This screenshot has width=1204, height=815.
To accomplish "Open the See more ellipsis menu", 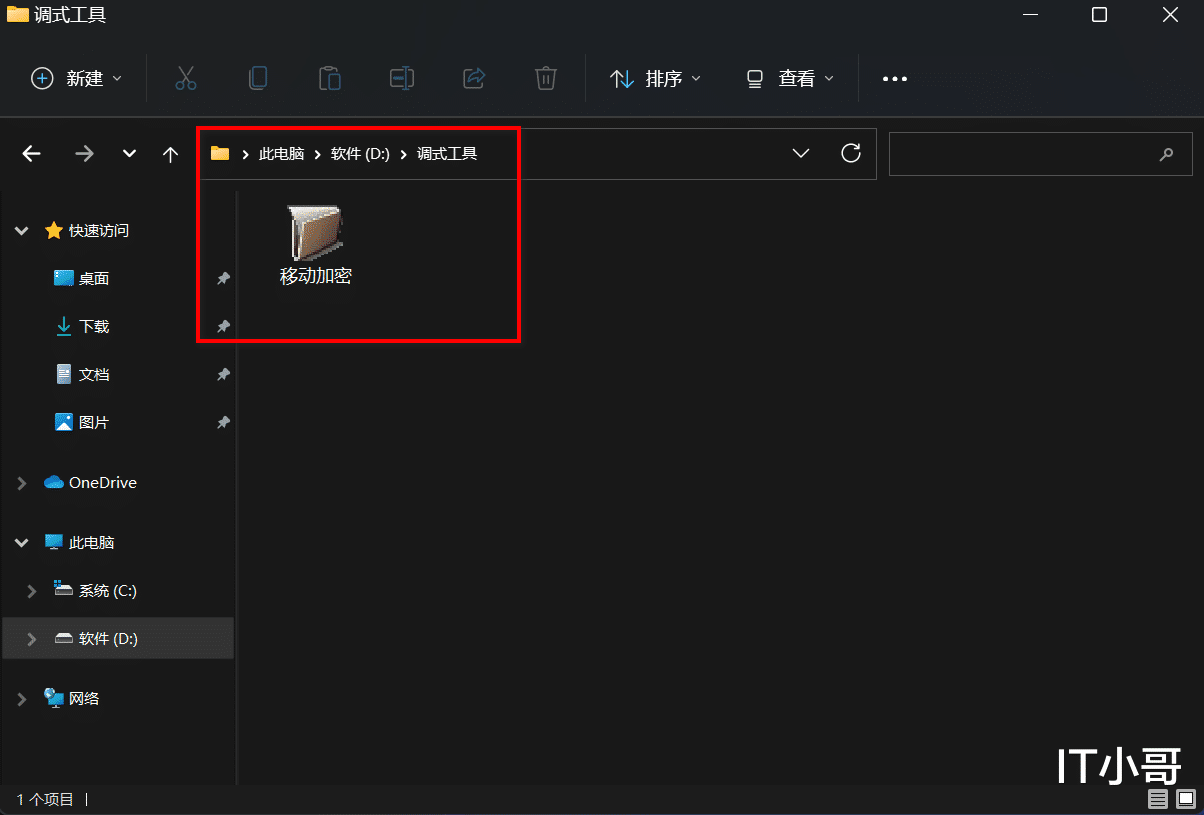I will point(894,78).
